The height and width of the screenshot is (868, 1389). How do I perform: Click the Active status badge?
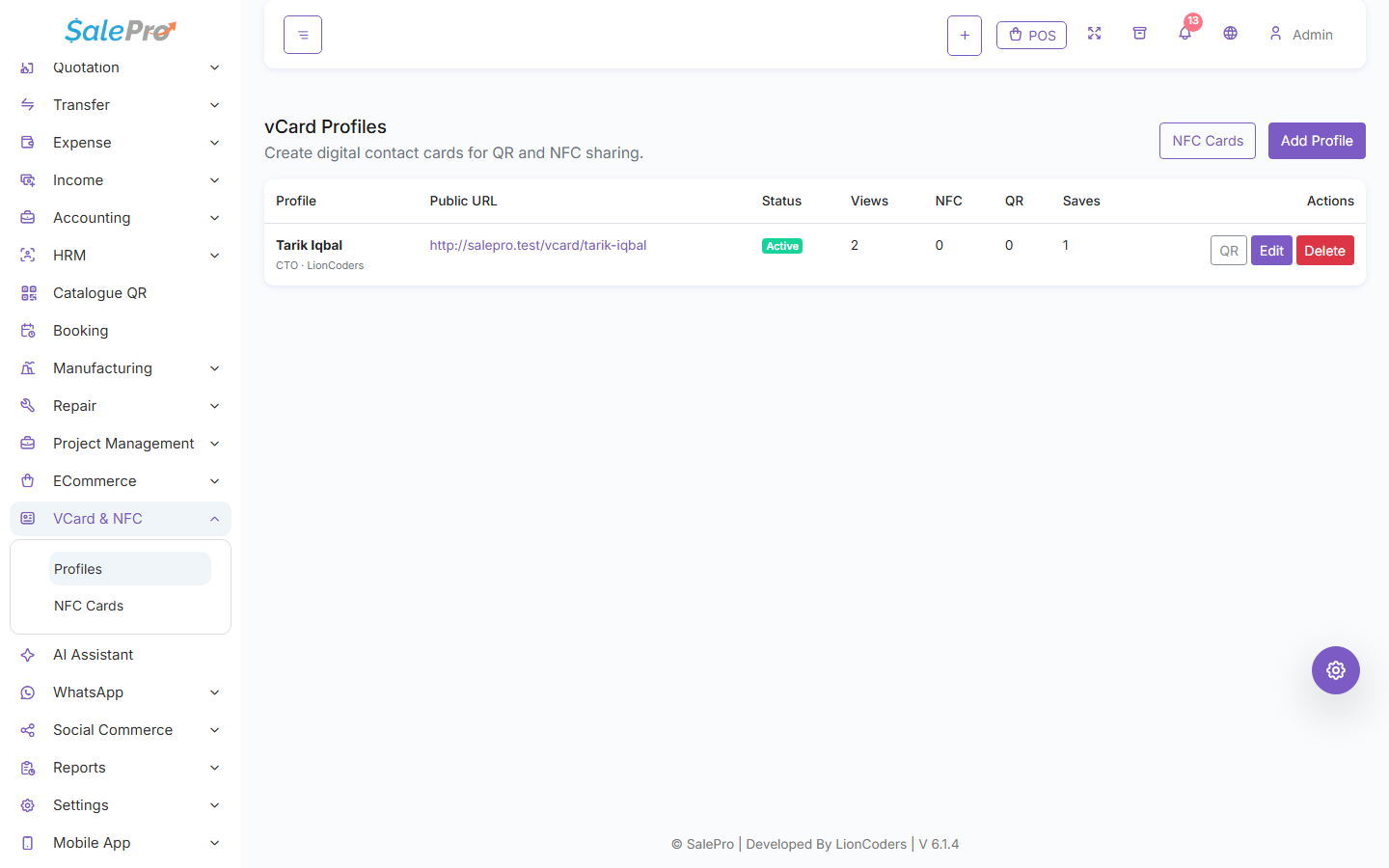tap(782, 246)
